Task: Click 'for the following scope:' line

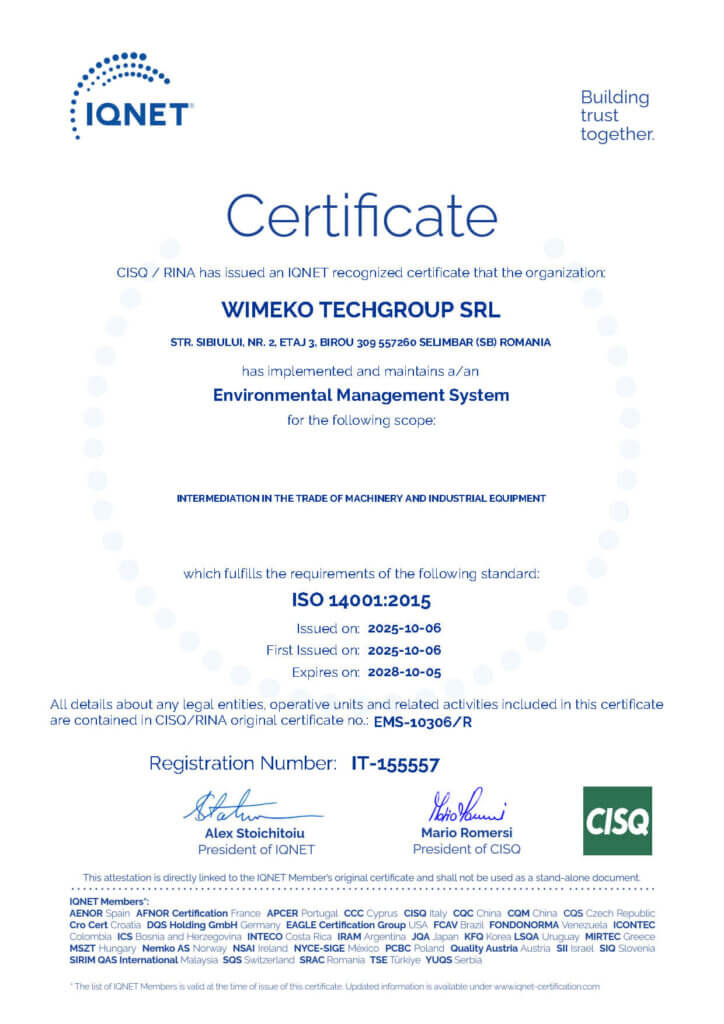Action: pyautogui.click(x=361, y=420)
